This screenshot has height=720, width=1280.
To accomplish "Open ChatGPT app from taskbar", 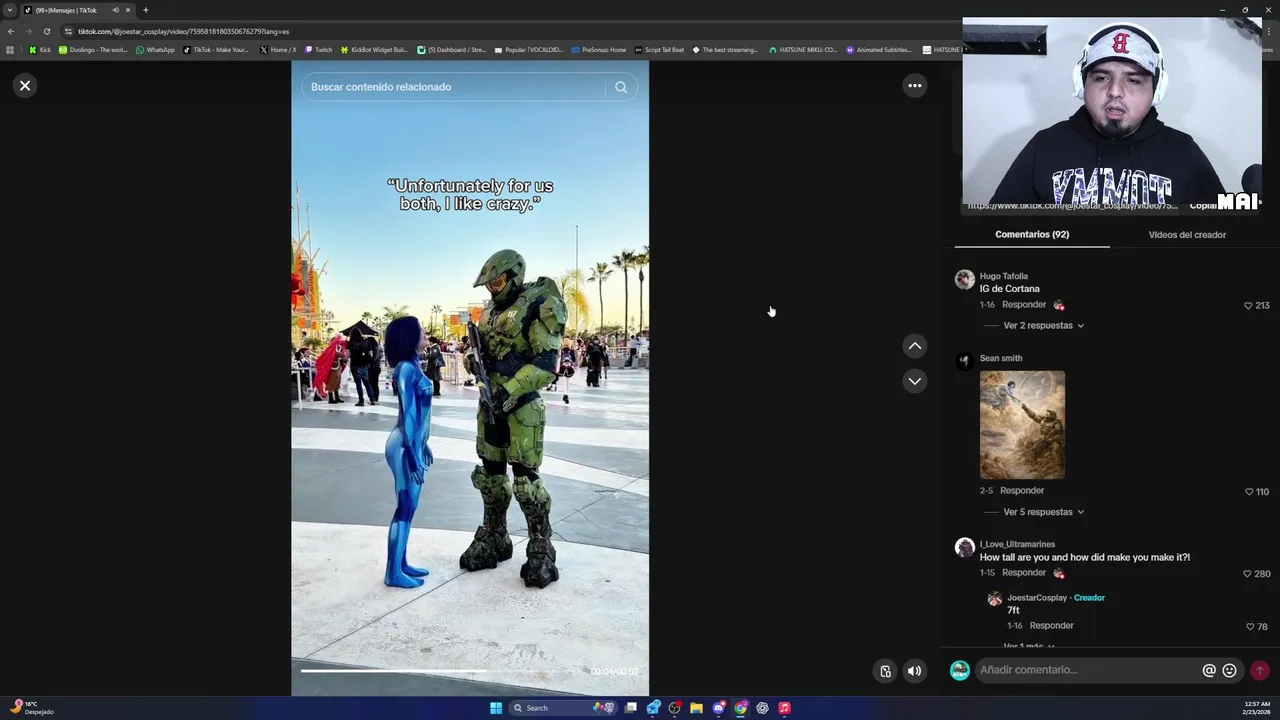I will pyautogui.click(x=762, y=708).
